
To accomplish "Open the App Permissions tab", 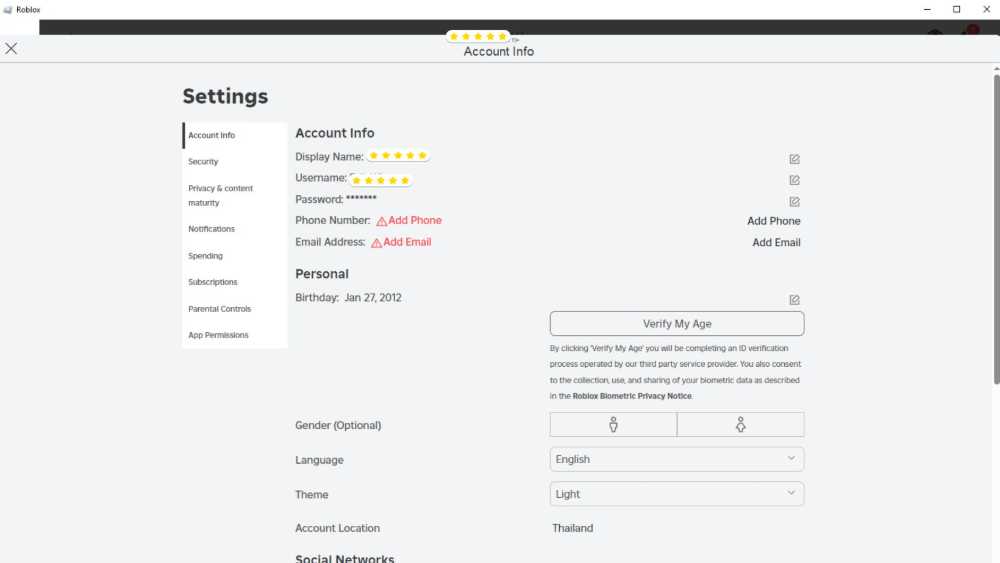I will click(x=235, y=335).
